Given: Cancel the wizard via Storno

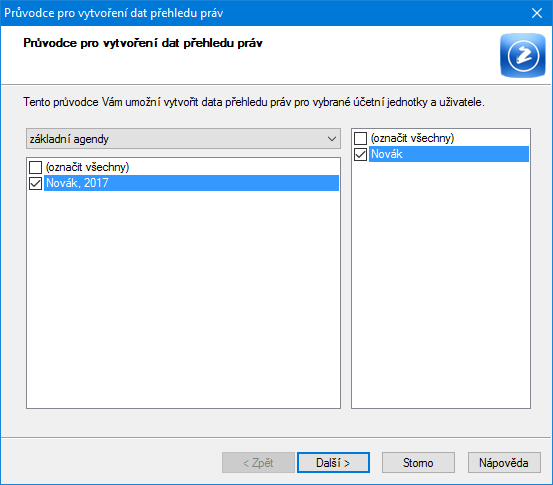Looking at the screenshot, I should pos(418,462).
